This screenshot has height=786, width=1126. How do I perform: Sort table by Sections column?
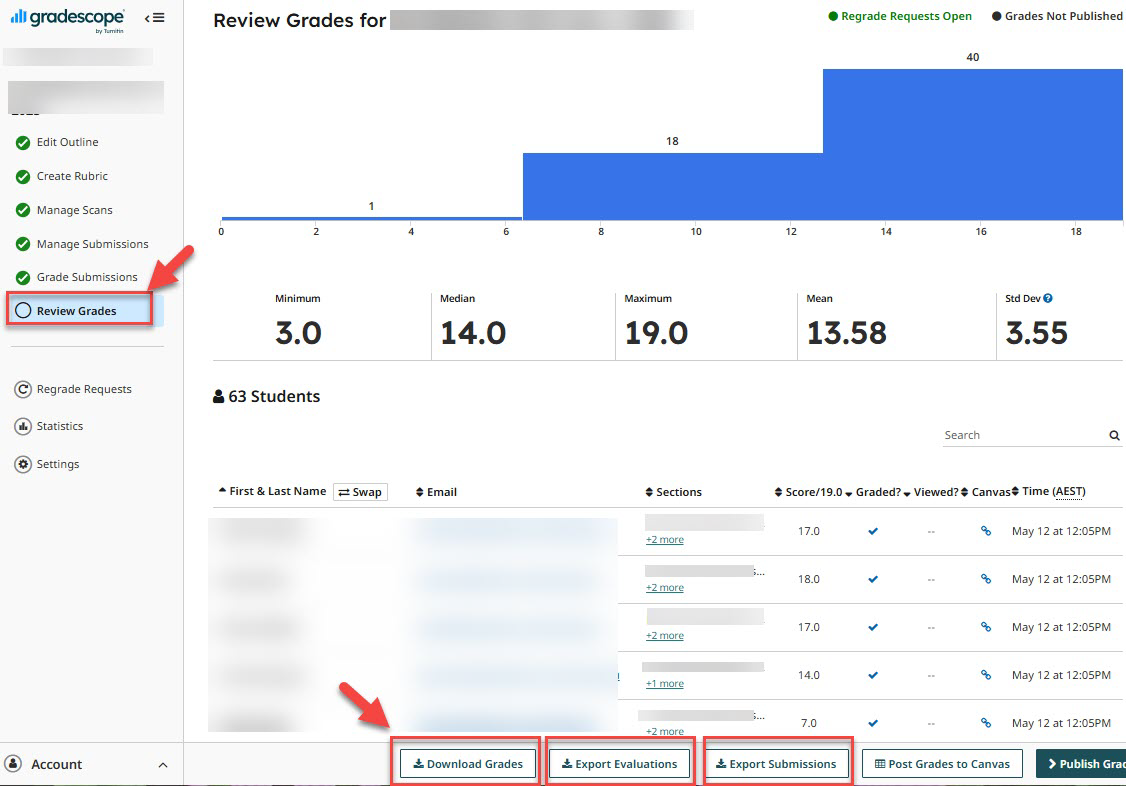pos(674,492)
